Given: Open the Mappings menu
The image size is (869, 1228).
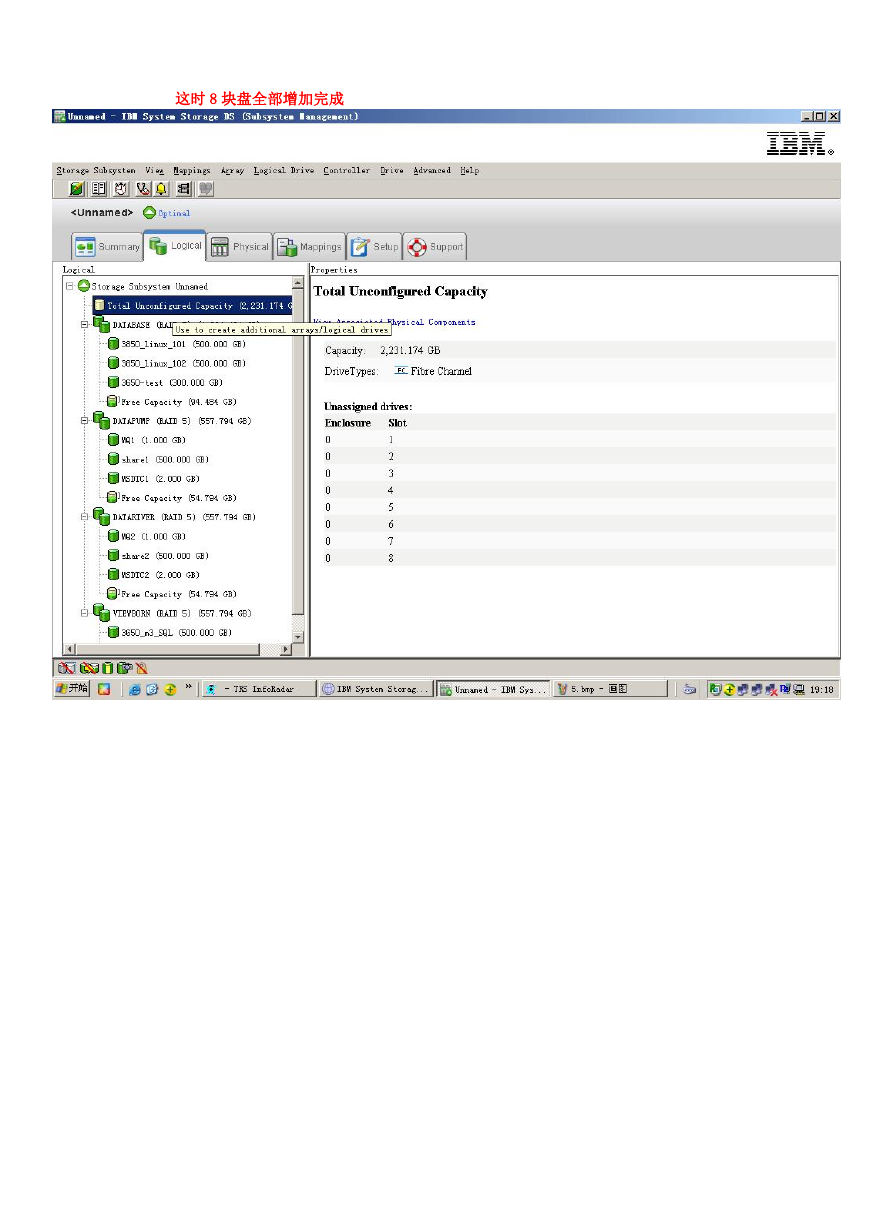Looking at the screenshot, I should [x=191, y=170].
